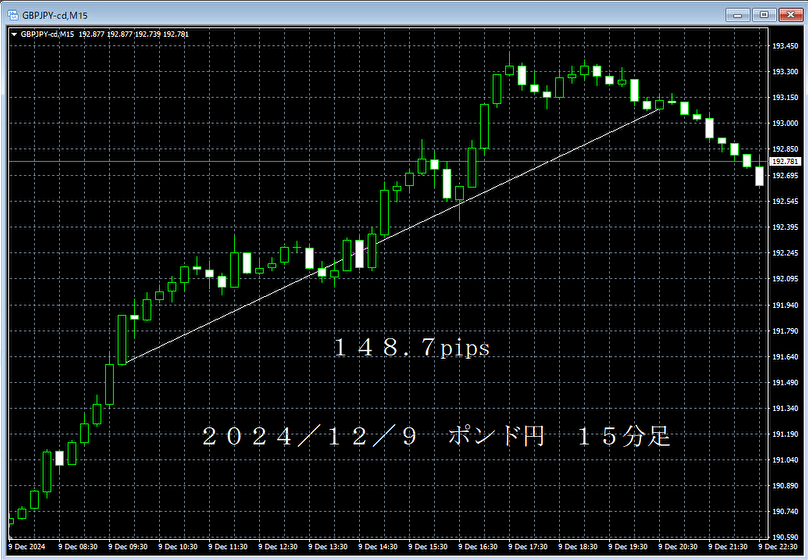Click the 193.450 price scale label
This screenshot has height=560, width=808.
[x=785, y=46]
